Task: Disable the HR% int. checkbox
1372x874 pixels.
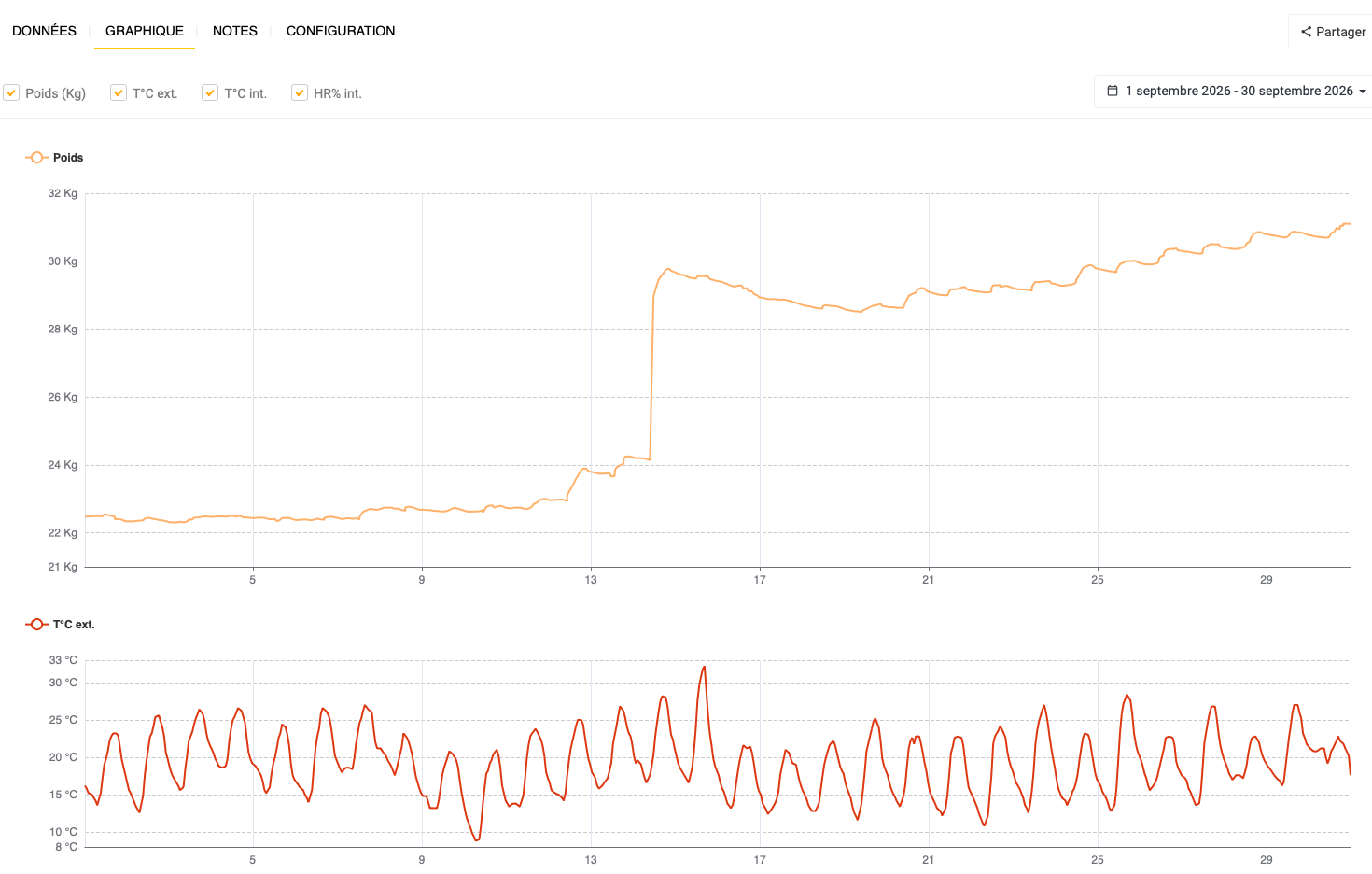Action: (x=300, y=92)
